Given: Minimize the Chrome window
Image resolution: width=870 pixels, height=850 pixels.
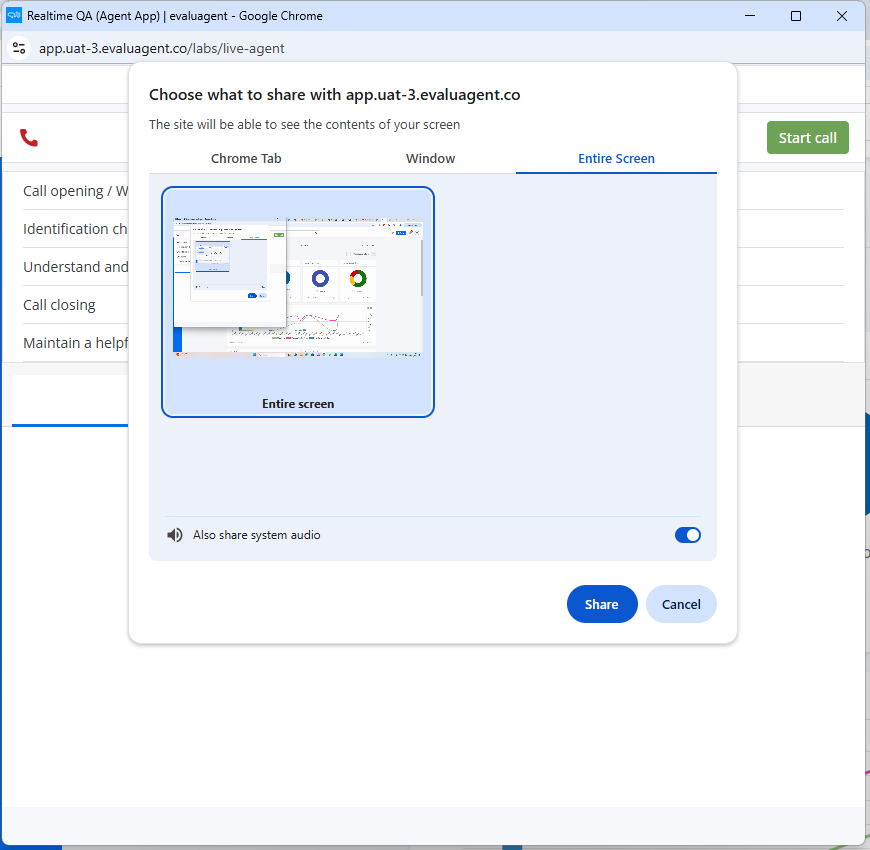Looking at the screenshot, I should 750,16.
